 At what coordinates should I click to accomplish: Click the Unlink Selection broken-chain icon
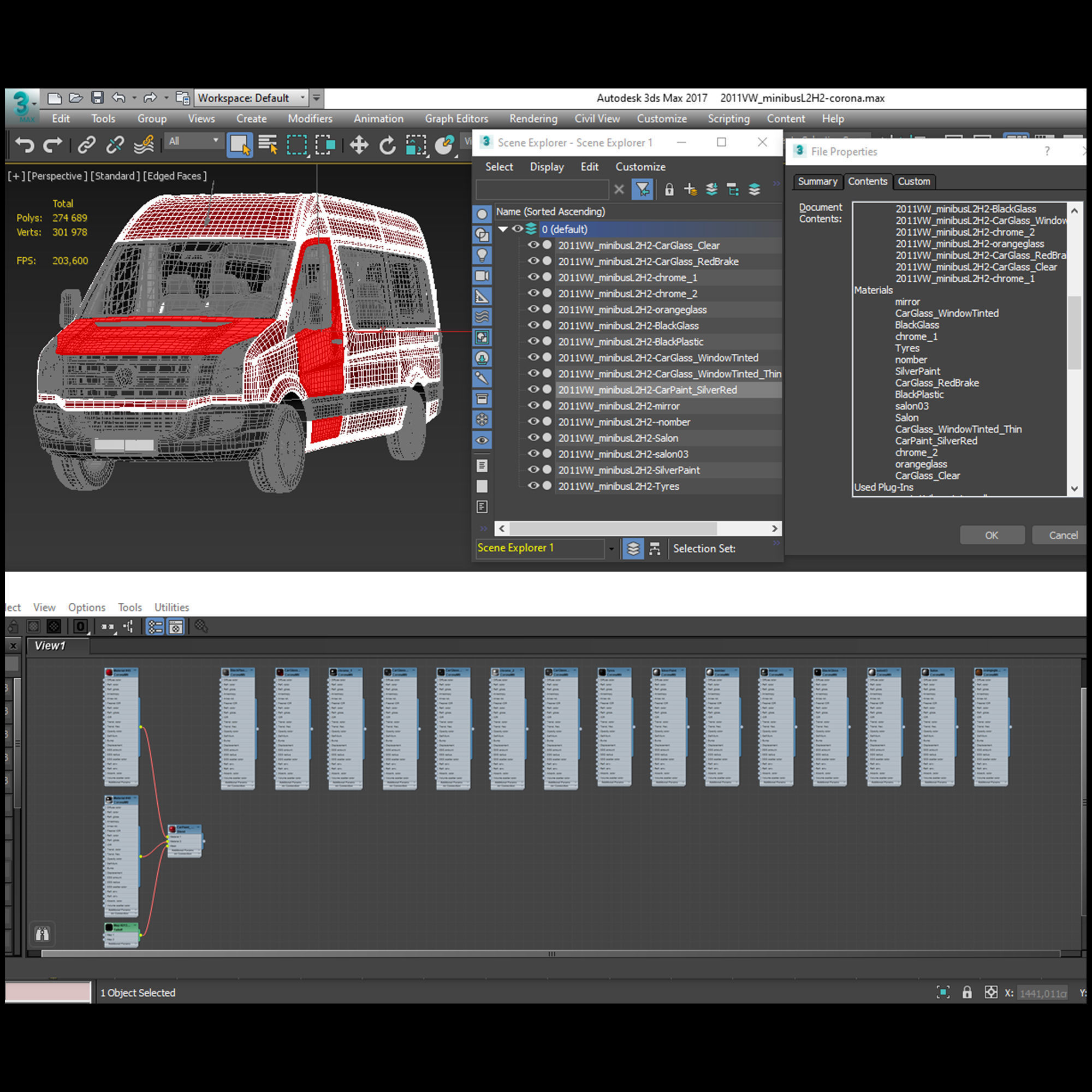point(115,145)
